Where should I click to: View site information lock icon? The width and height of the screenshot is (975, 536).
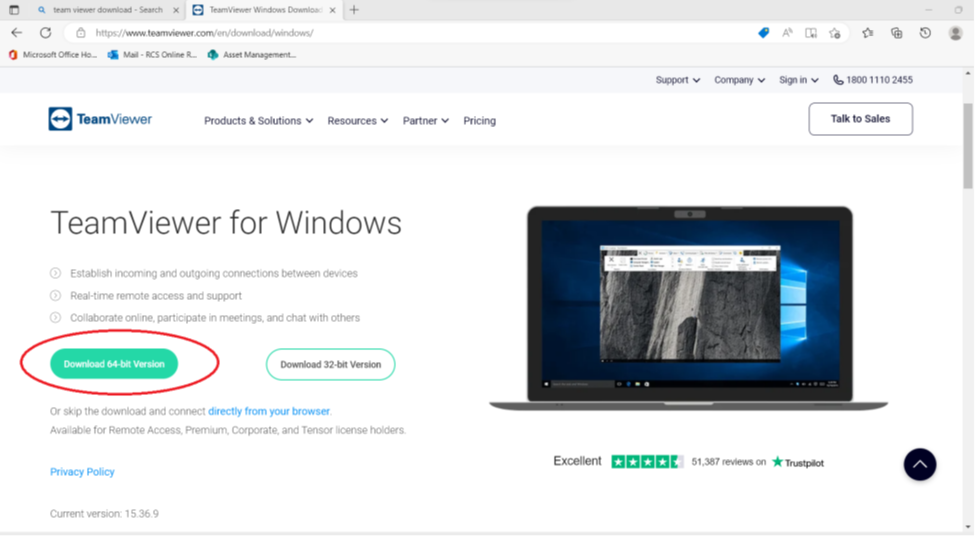(80, 33)
